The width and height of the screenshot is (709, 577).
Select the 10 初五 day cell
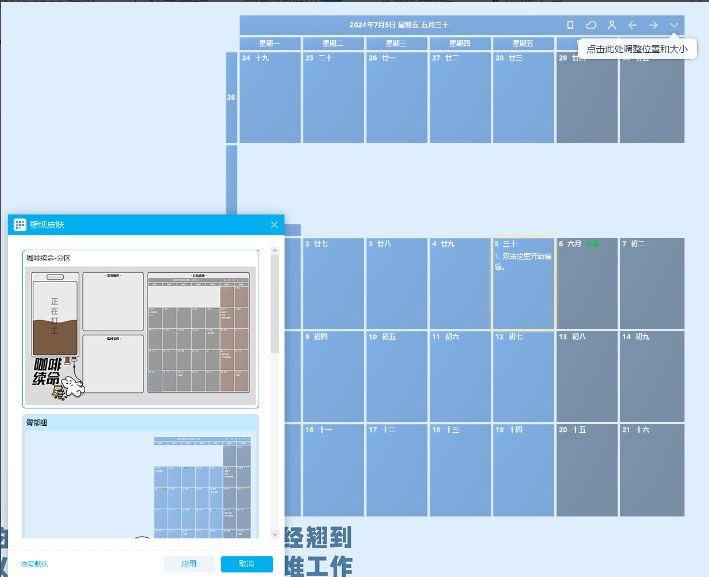397,377
